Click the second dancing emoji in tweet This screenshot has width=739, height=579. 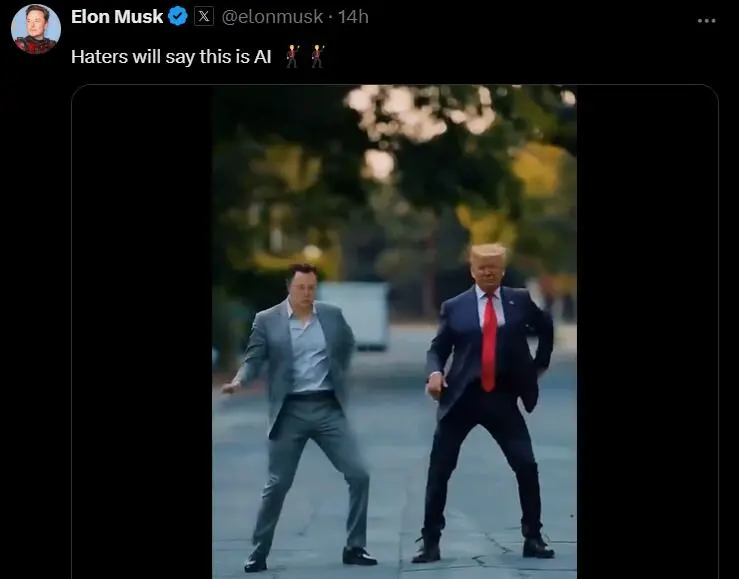tap(317, 56)
